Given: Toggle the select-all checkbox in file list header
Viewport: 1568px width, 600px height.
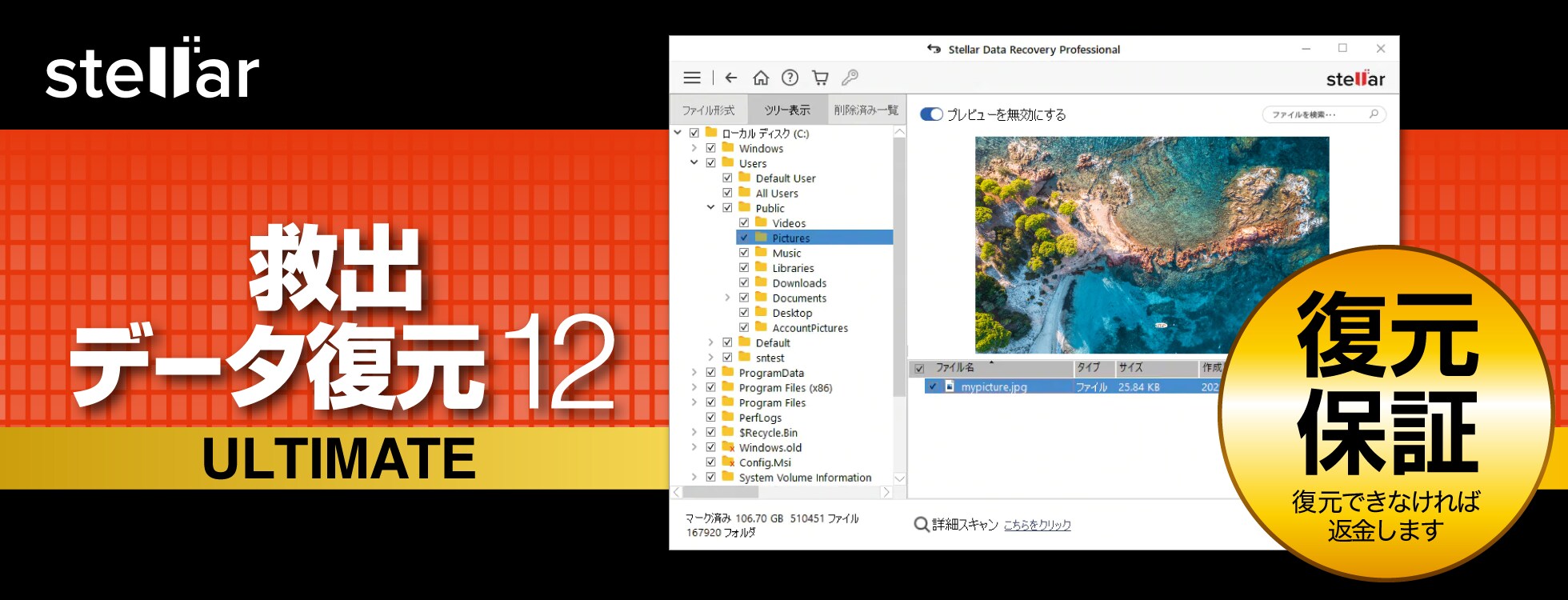Looking at the screenshot, I should coord(919,369).
